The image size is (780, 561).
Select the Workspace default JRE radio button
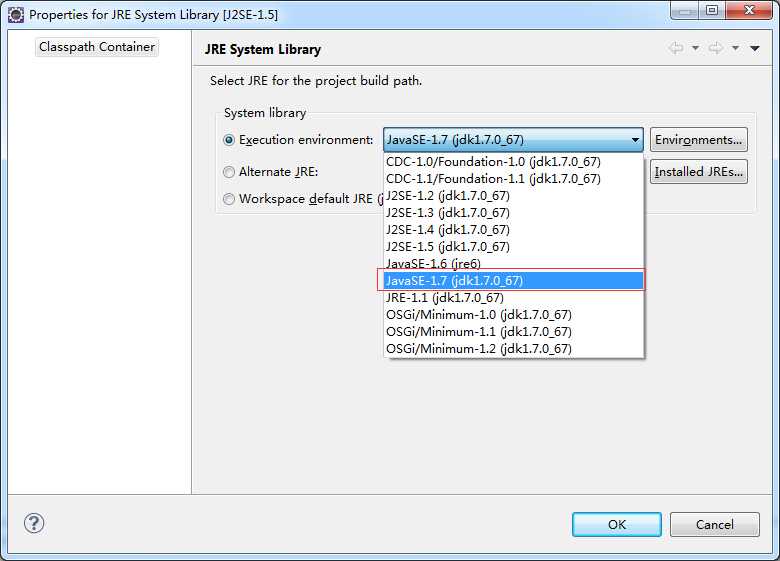[229, 199]
